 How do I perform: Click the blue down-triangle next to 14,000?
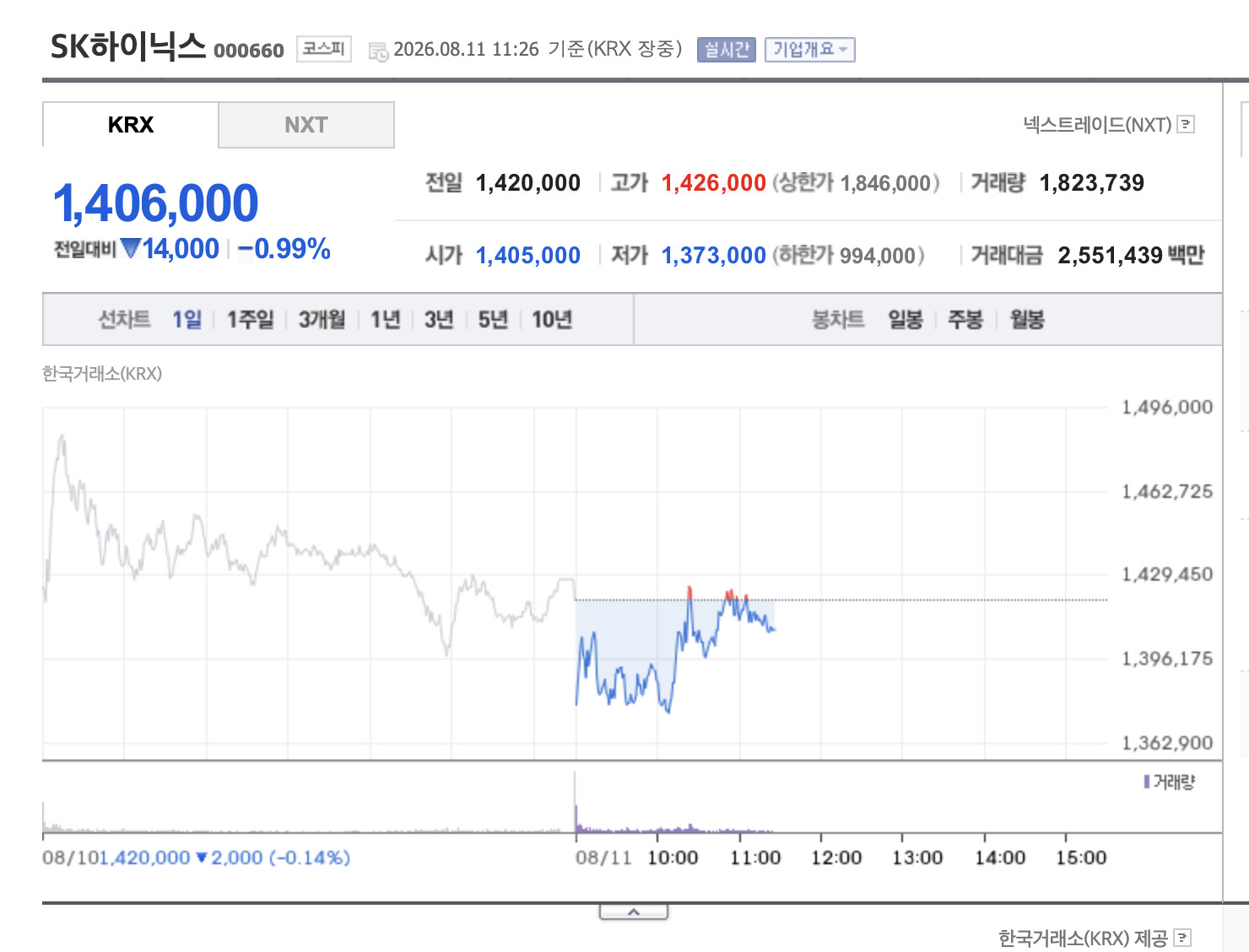click(x=130, y=248)
